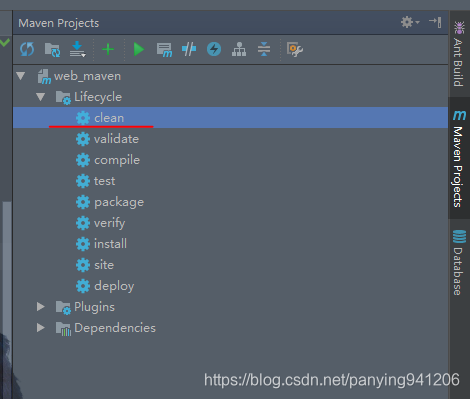Click the Maven Projects panel title
The image size is (470, 399).
(59, 23)
